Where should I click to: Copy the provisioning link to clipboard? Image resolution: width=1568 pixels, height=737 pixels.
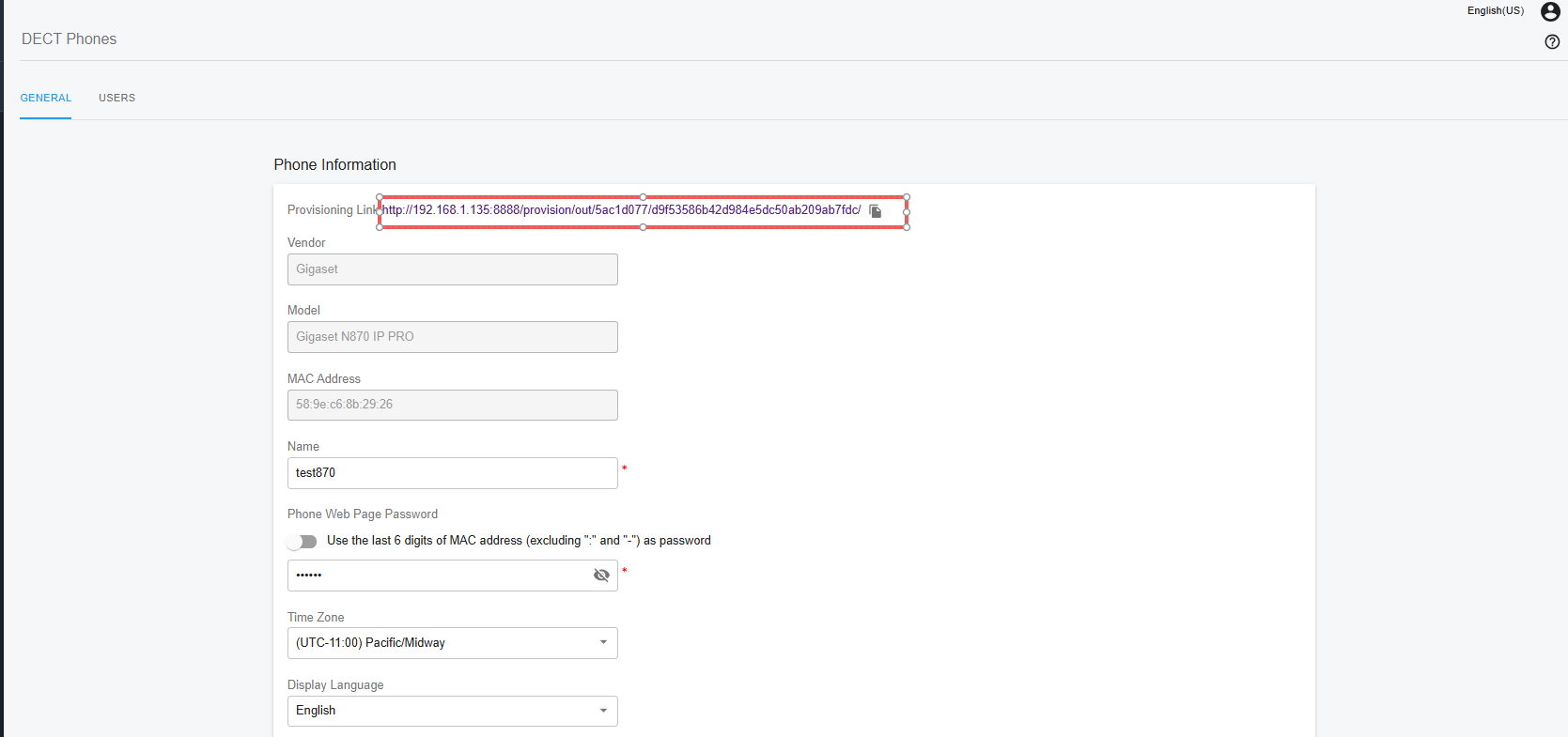[x=876, y=211]
